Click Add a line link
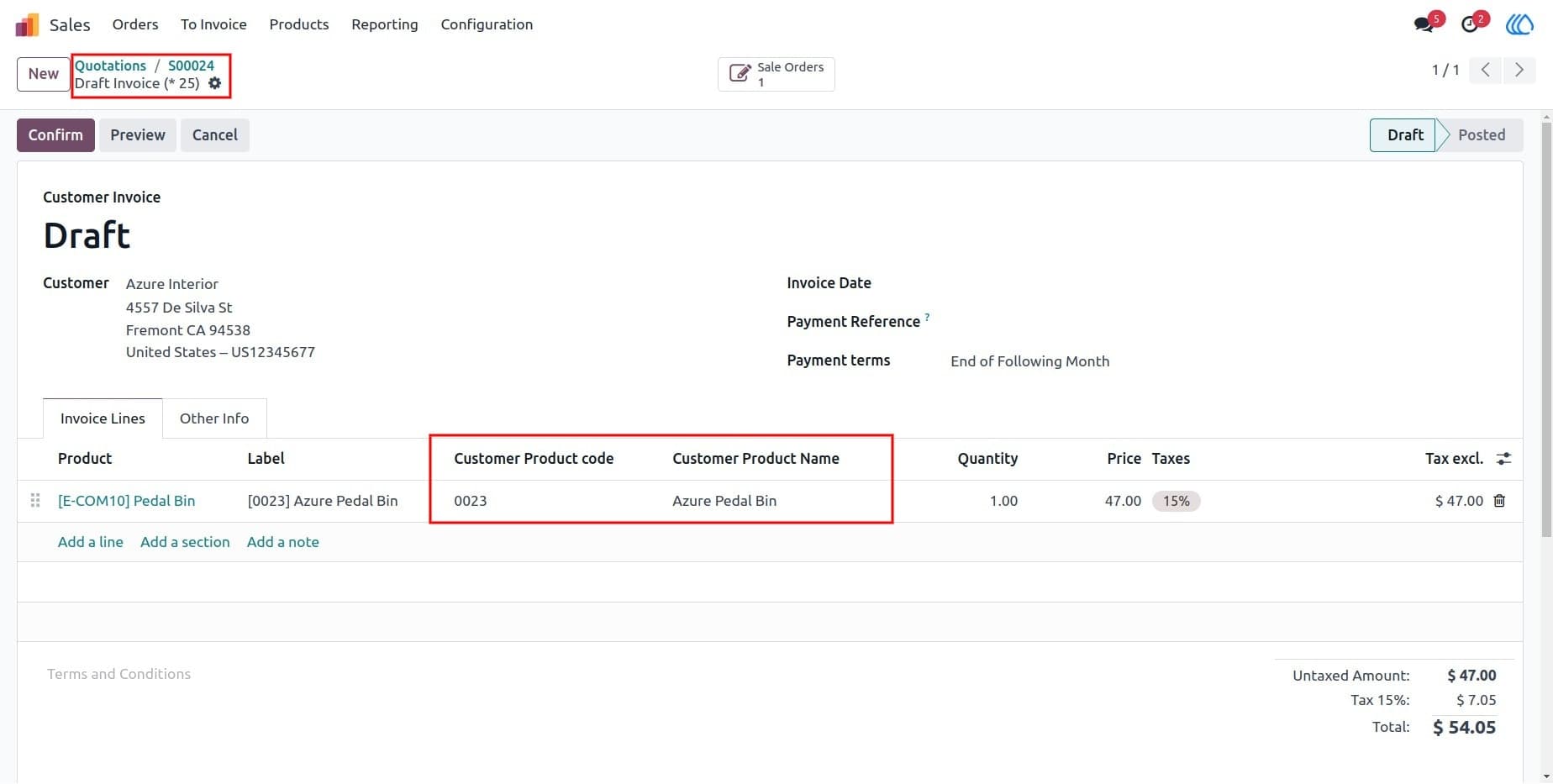Viewport: 1553px width, 784px height. tap(91, 542)
